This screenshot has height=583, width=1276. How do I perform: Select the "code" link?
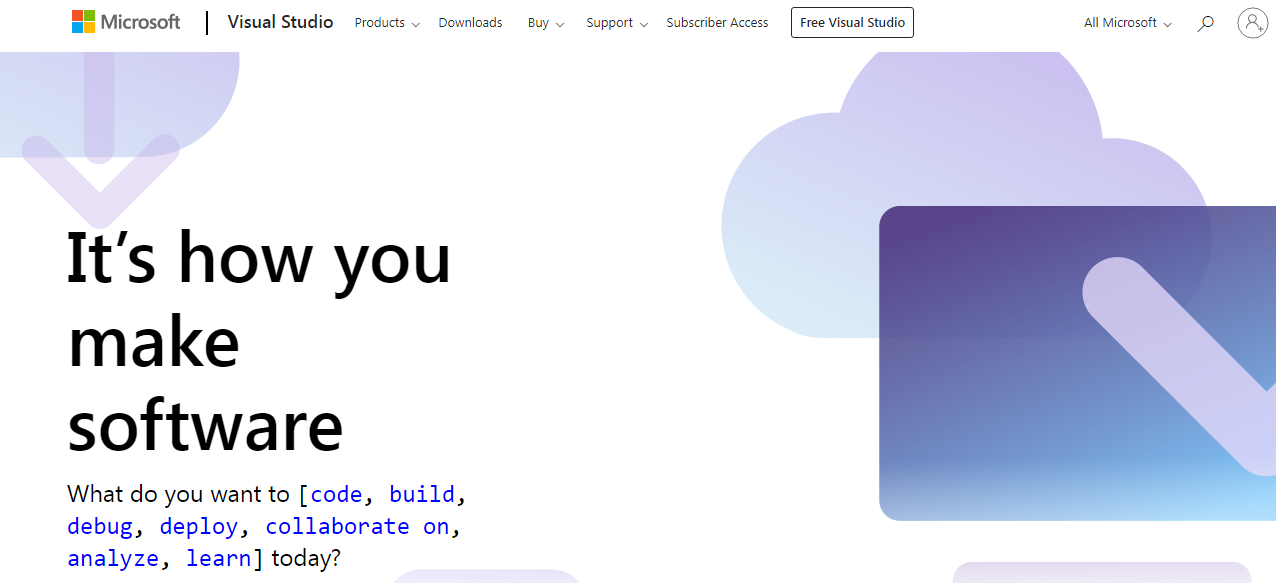pyautogui.click(x=336, y=494)
